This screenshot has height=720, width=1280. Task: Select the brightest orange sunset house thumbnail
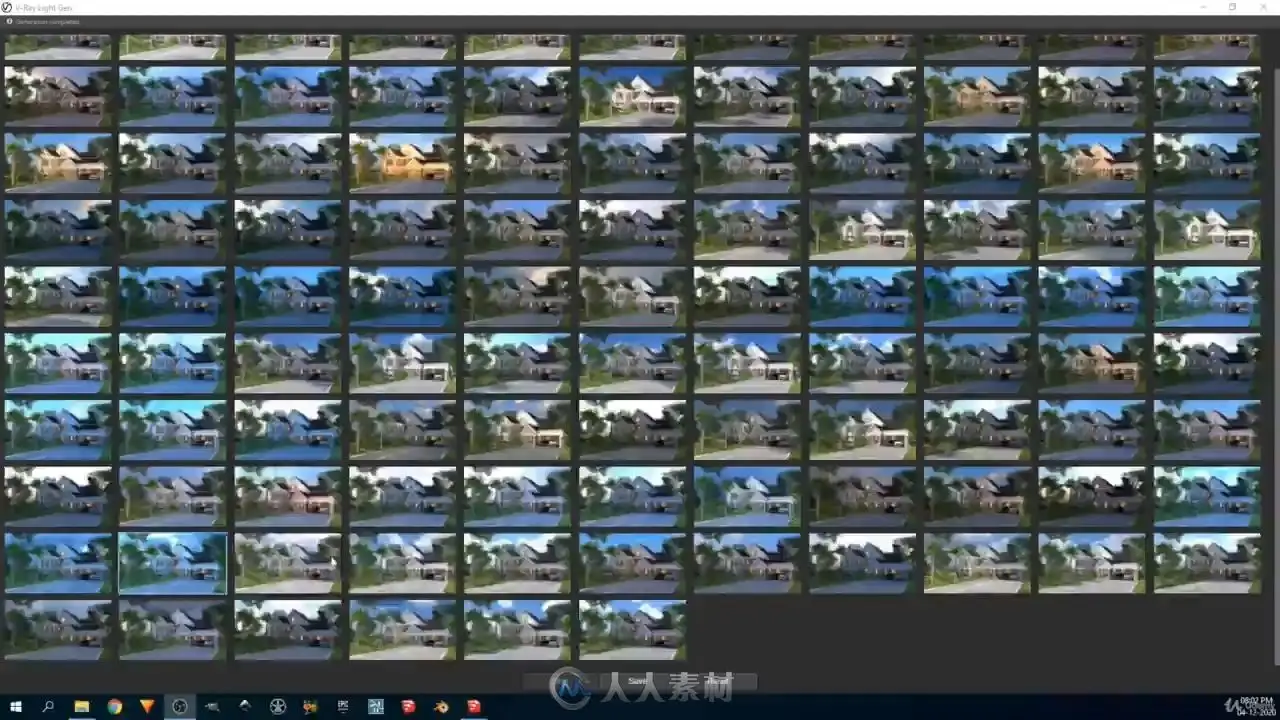403,164
